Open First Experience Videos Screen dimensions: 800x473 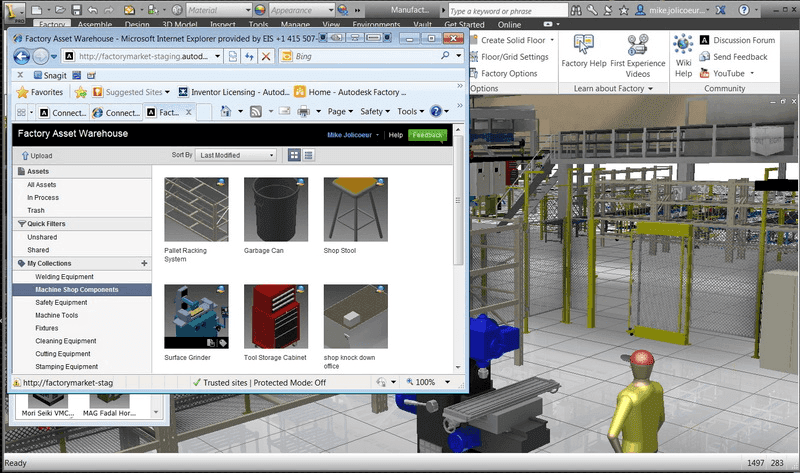click(638, 56)
